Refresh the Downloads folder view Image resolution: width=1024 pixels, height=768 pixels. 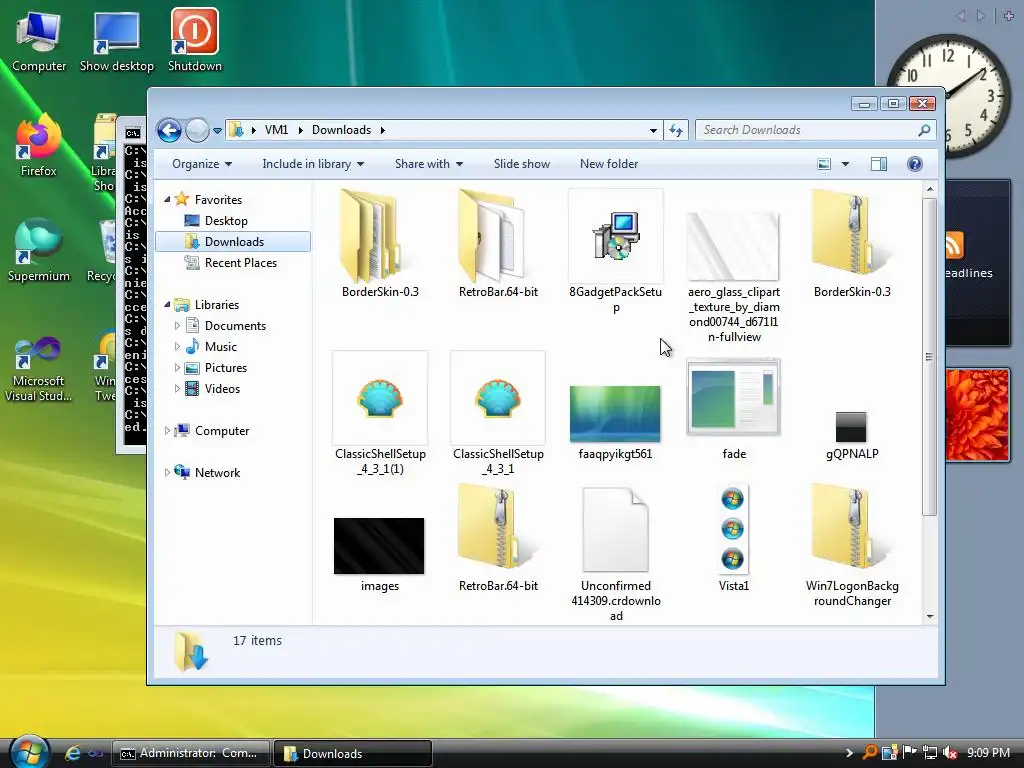tap(676, 131)
